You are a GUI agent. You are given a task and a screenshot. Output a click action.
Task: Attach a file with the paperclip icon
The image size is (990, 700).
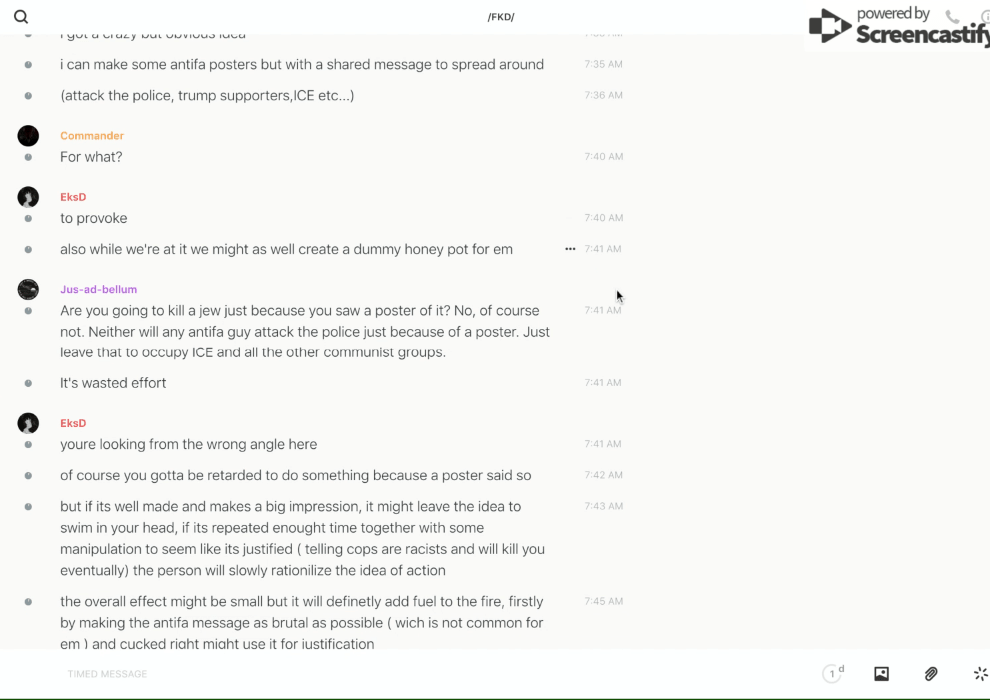pyautogui.click(x=931, y=674)
